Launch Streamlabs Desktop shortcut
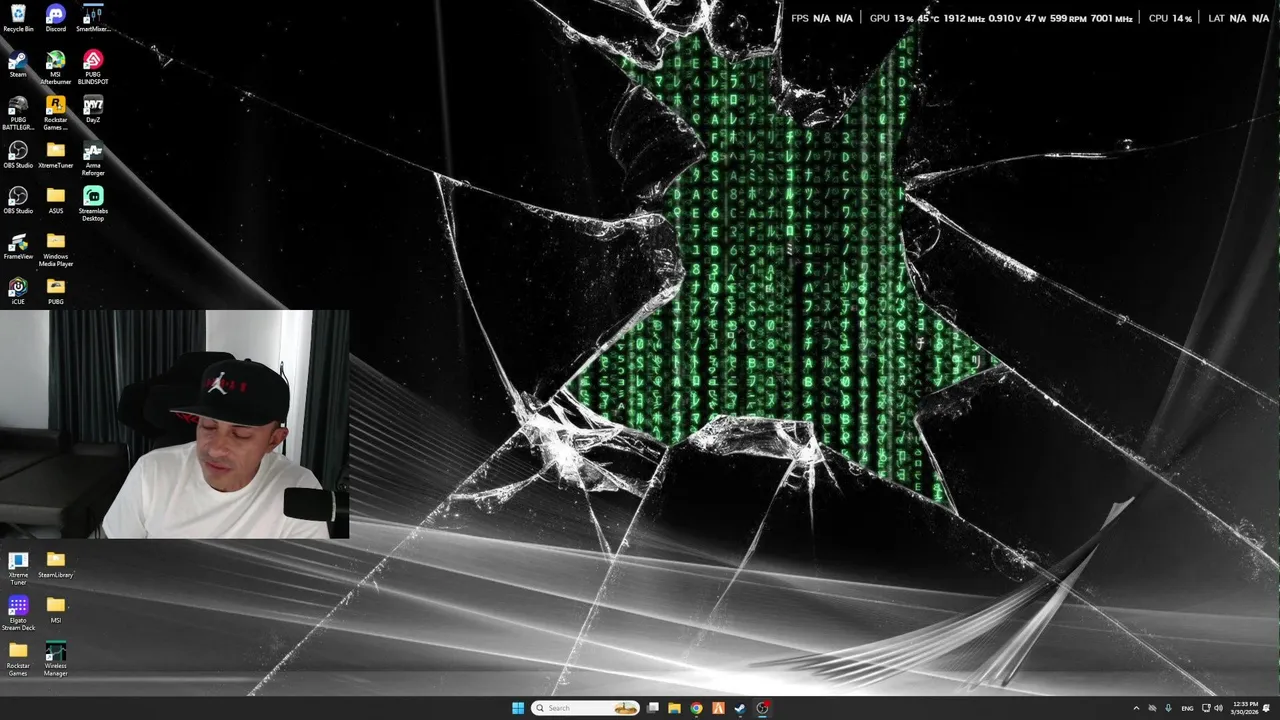This screenshot has height=720, width=1280. [x=93, y=203]
